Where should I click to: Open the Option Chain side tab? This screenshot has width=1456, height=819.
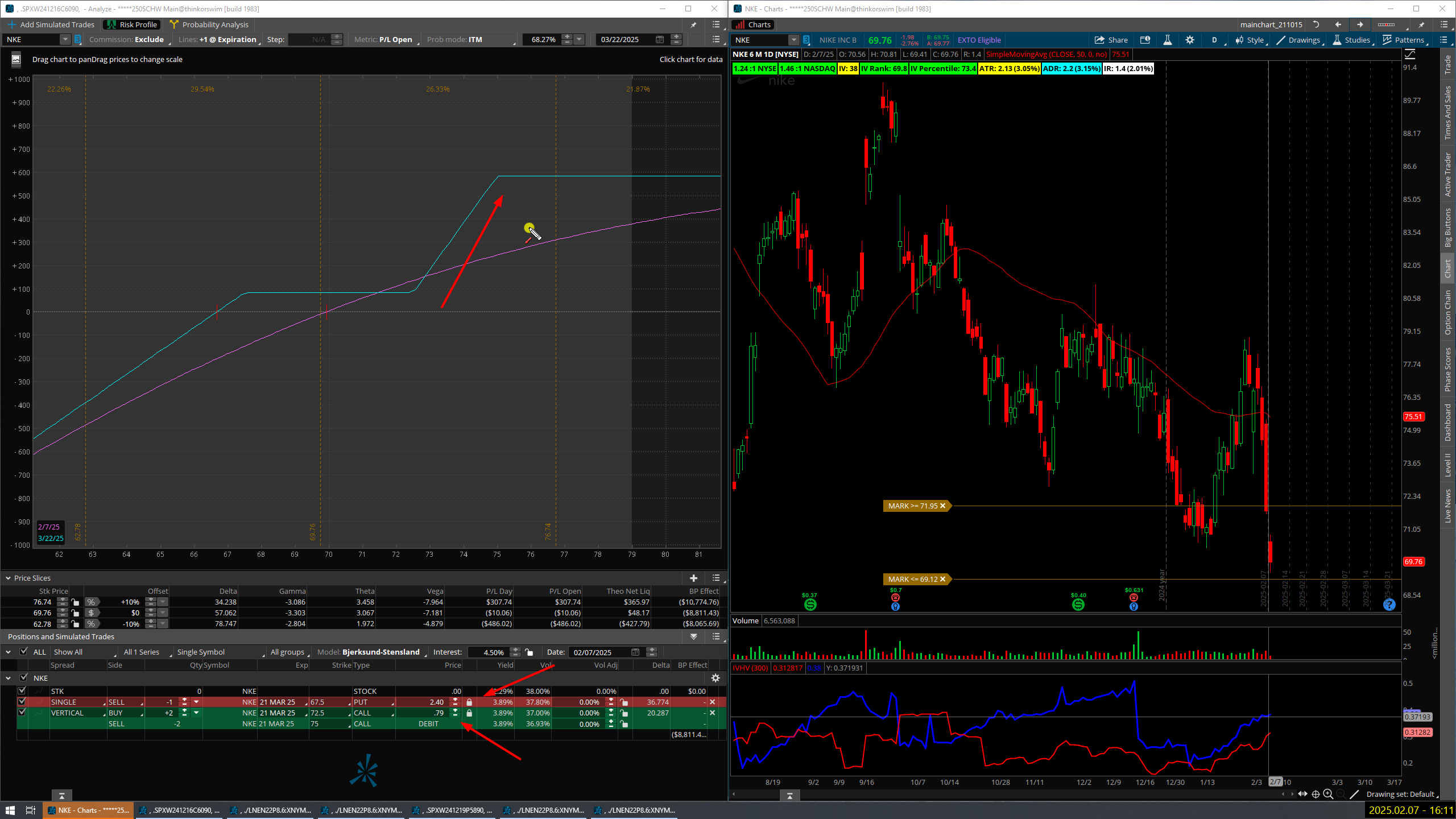[x=1448, y=313]
